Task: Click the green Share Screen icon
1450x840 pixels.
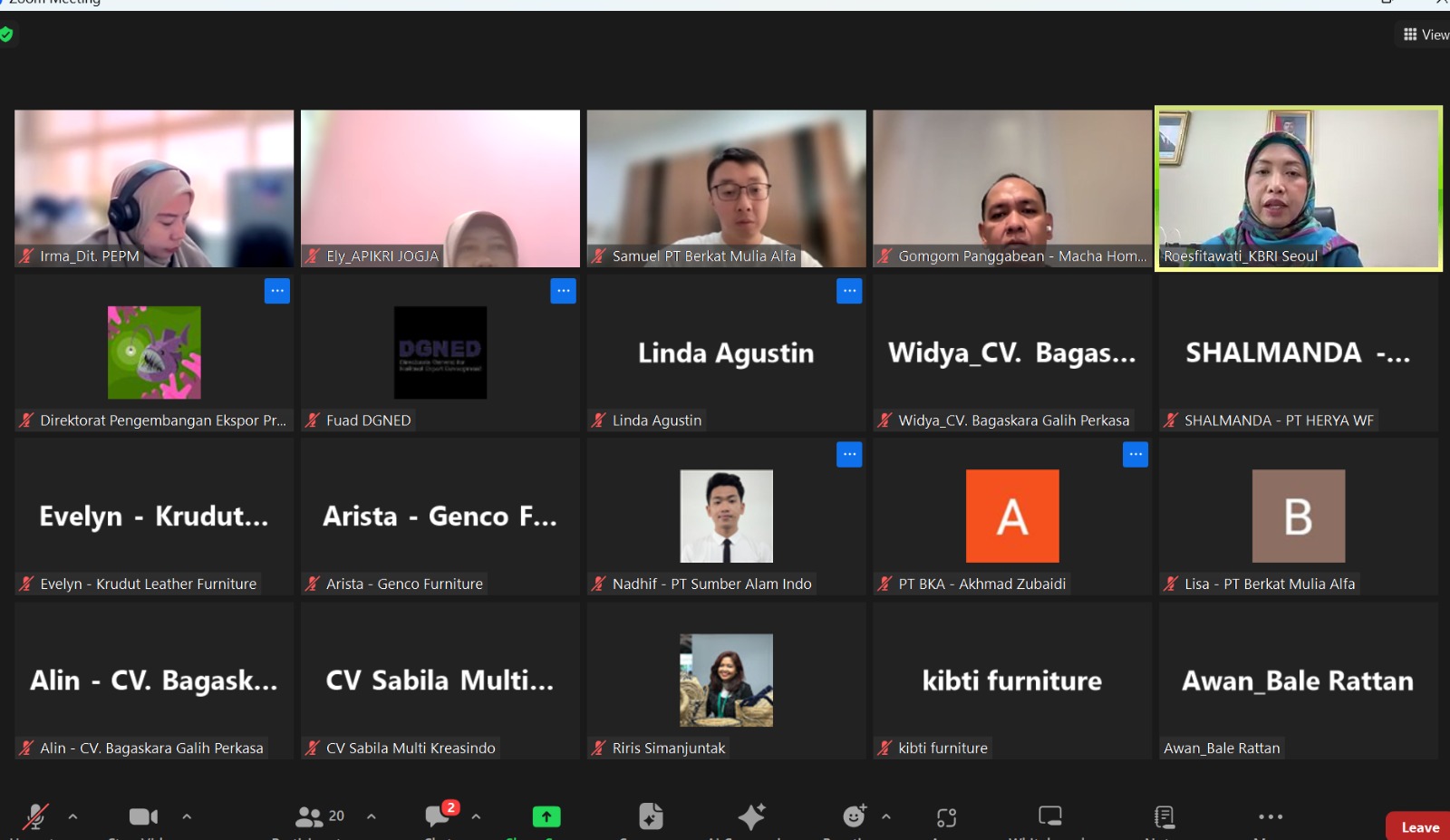Action: tap(546, 816)
